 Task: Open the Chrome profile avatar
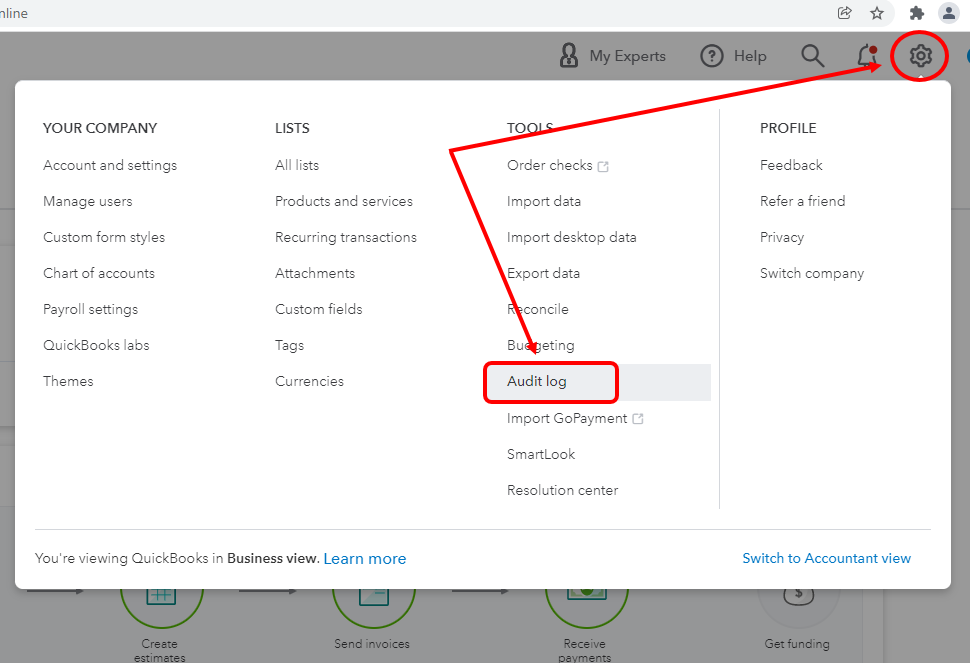tap(948, 13)
